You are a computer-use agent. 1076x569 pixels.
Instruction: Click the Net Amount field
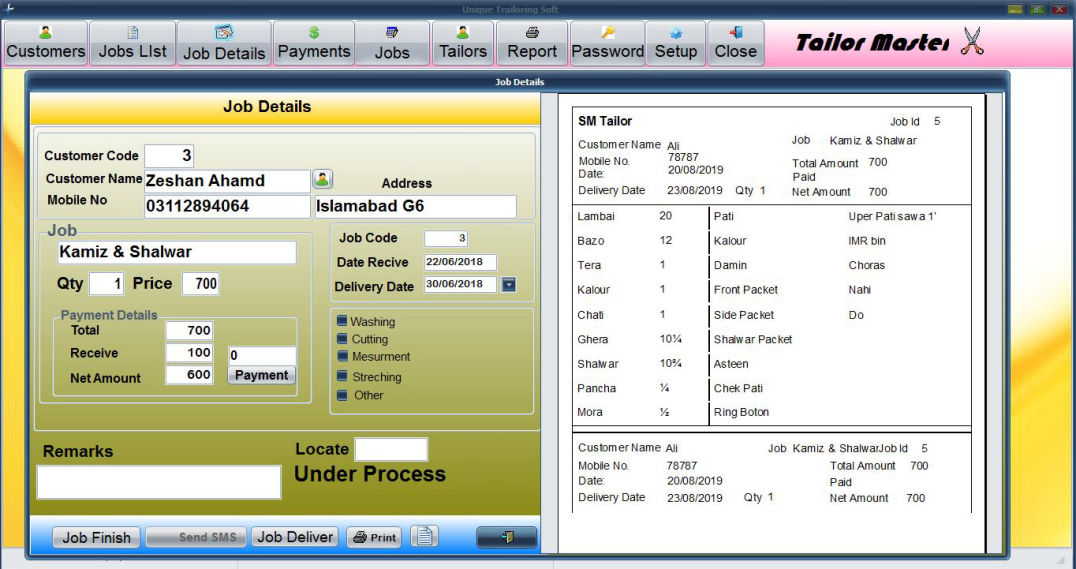click(189, 375)
